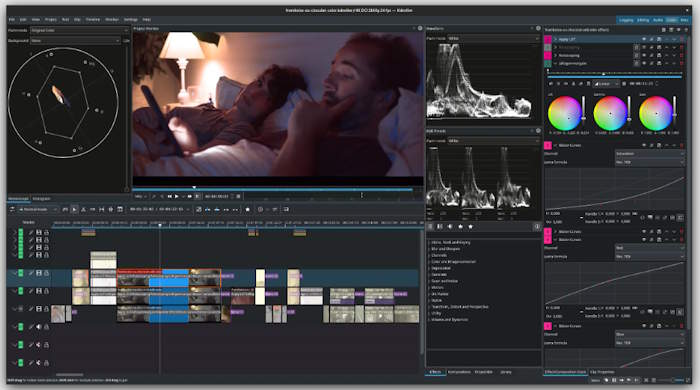Click the effects list favorites star icon
Viewport: 700px width, 390px height.
[470, 227]
